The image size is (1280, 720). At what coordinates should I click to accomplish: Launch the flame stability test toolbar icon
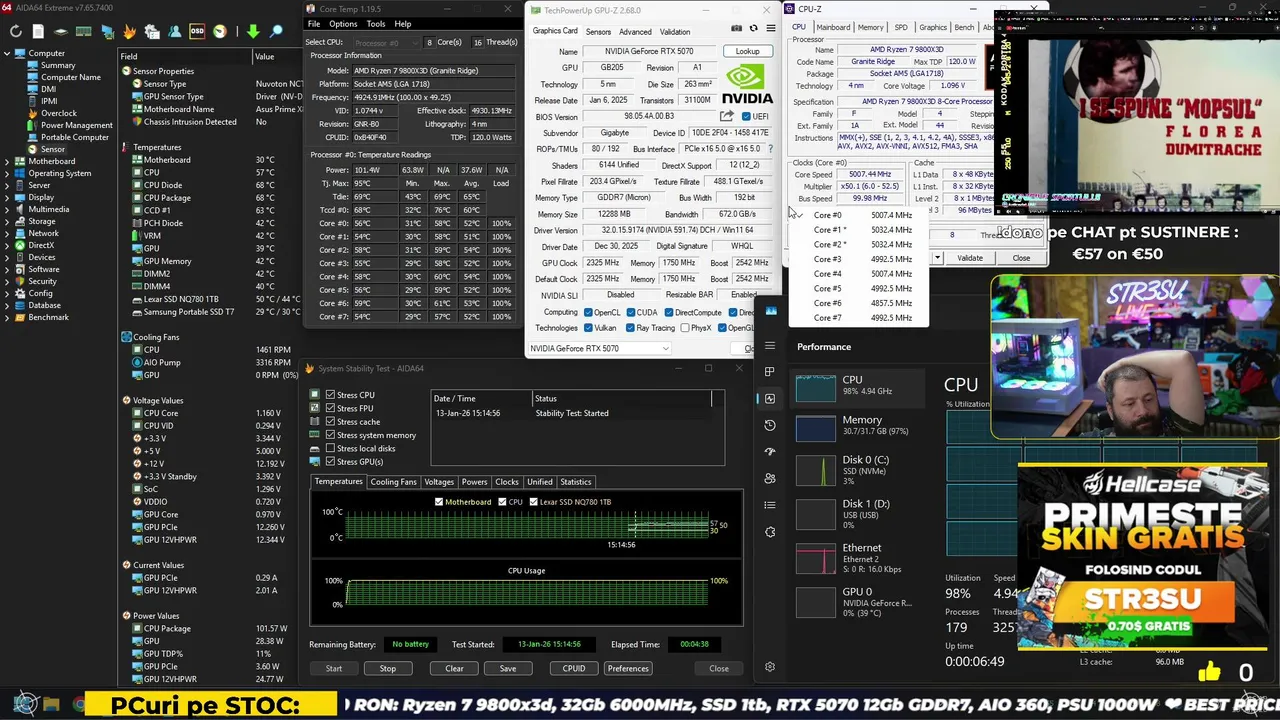129,32
